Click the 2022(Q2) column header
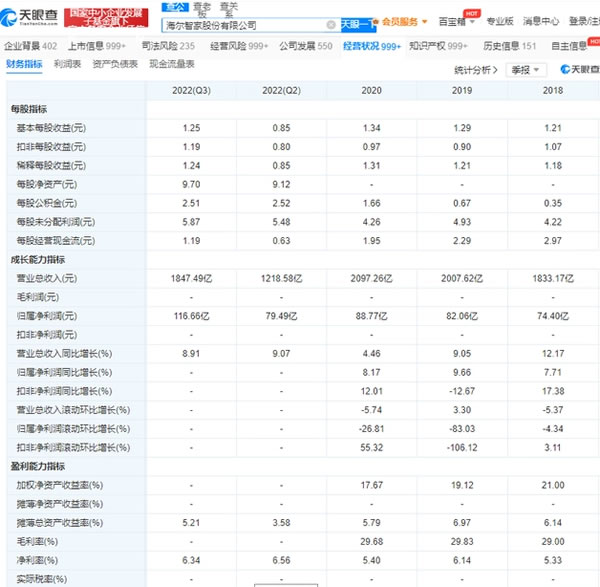The image size is (600, 587). click(281, 91)
